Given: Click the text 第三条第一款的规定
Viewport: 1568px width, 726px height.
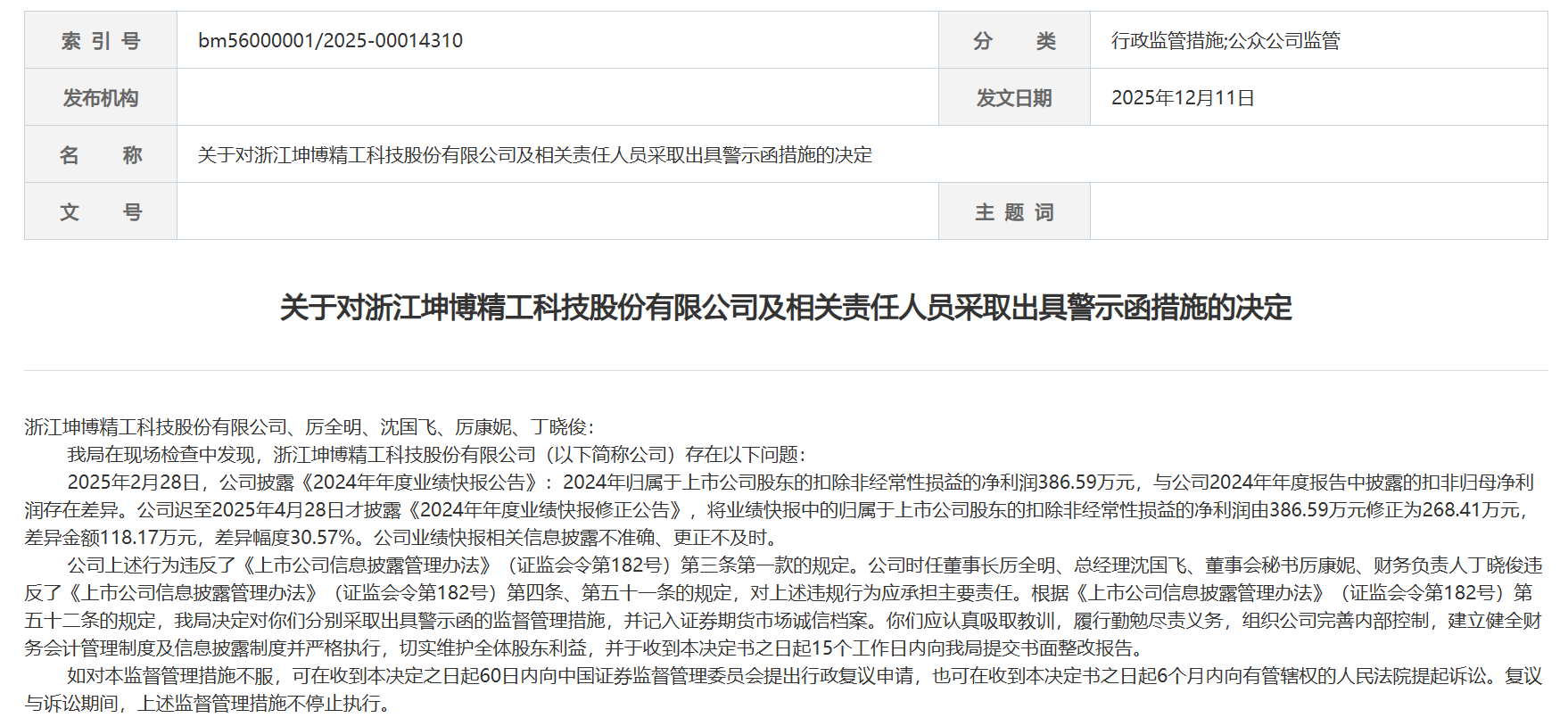Looking at the screenshot, I should click(765, 565).
